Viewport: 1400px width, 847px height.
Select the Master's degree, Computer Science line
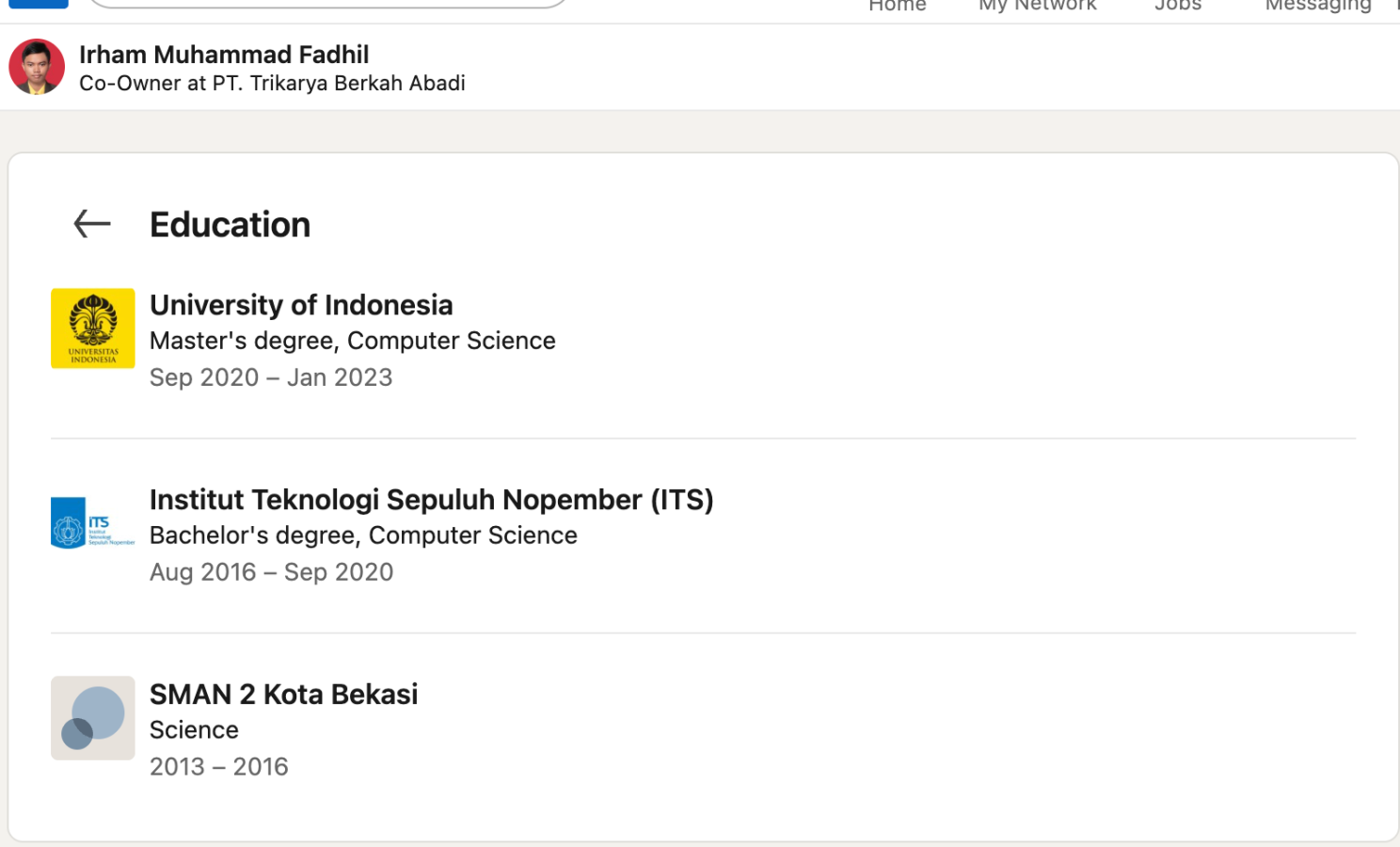353,341
